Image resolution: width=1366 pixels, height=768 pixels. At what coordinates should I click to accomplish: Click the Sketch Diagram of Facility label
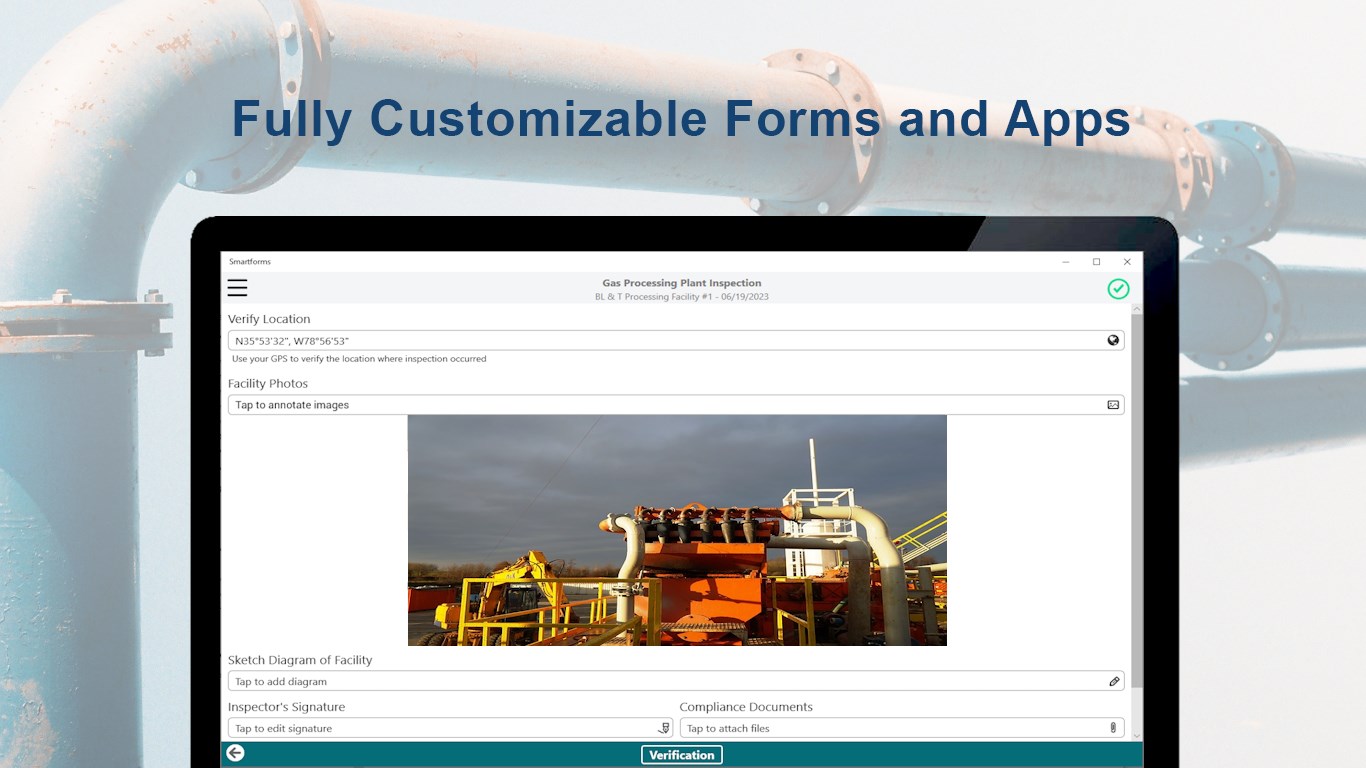(x=300, y=660)
